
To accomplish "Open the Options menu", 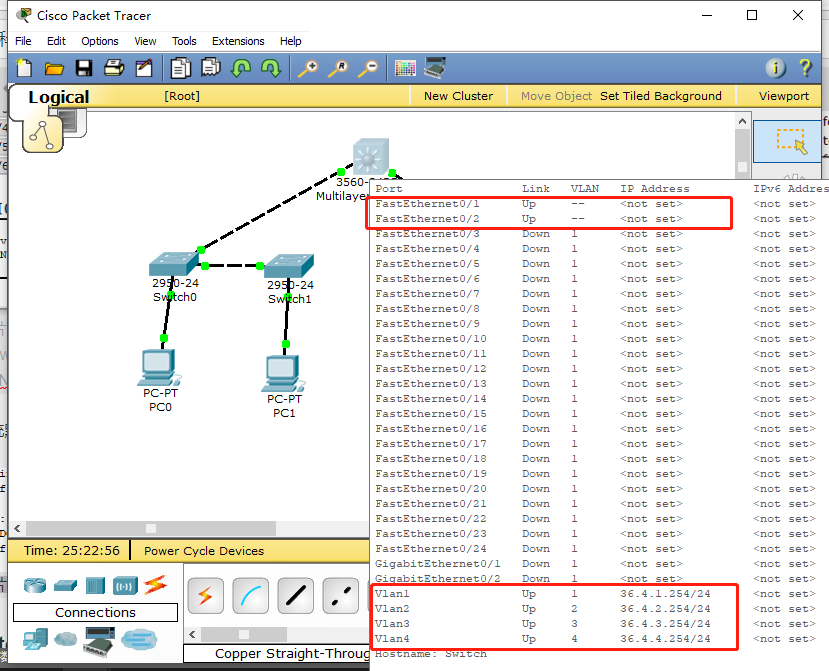I will (99, 41).
